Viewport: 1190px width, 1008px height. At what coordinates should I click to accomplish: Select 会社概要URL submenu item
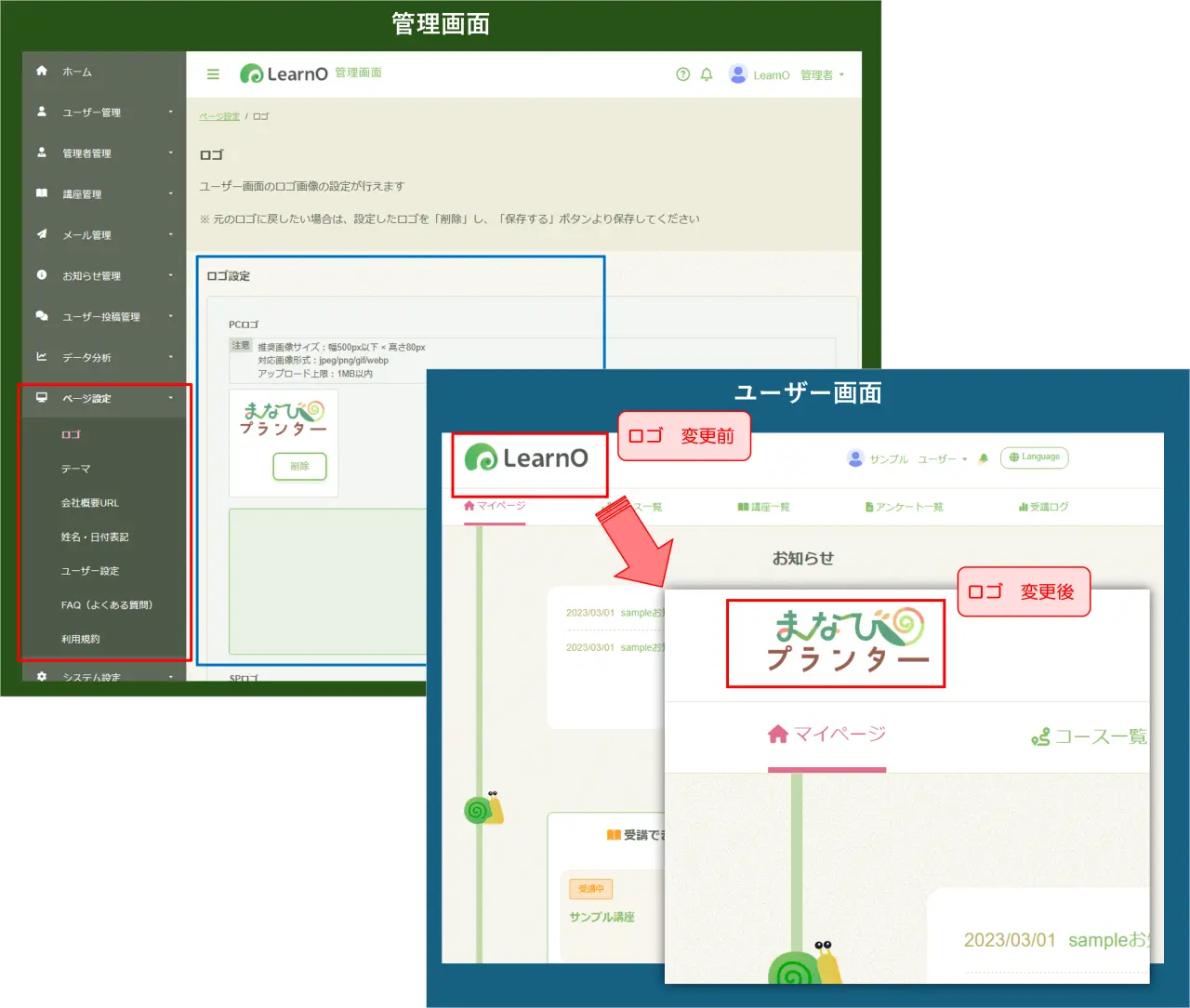[x=90, y=503]
